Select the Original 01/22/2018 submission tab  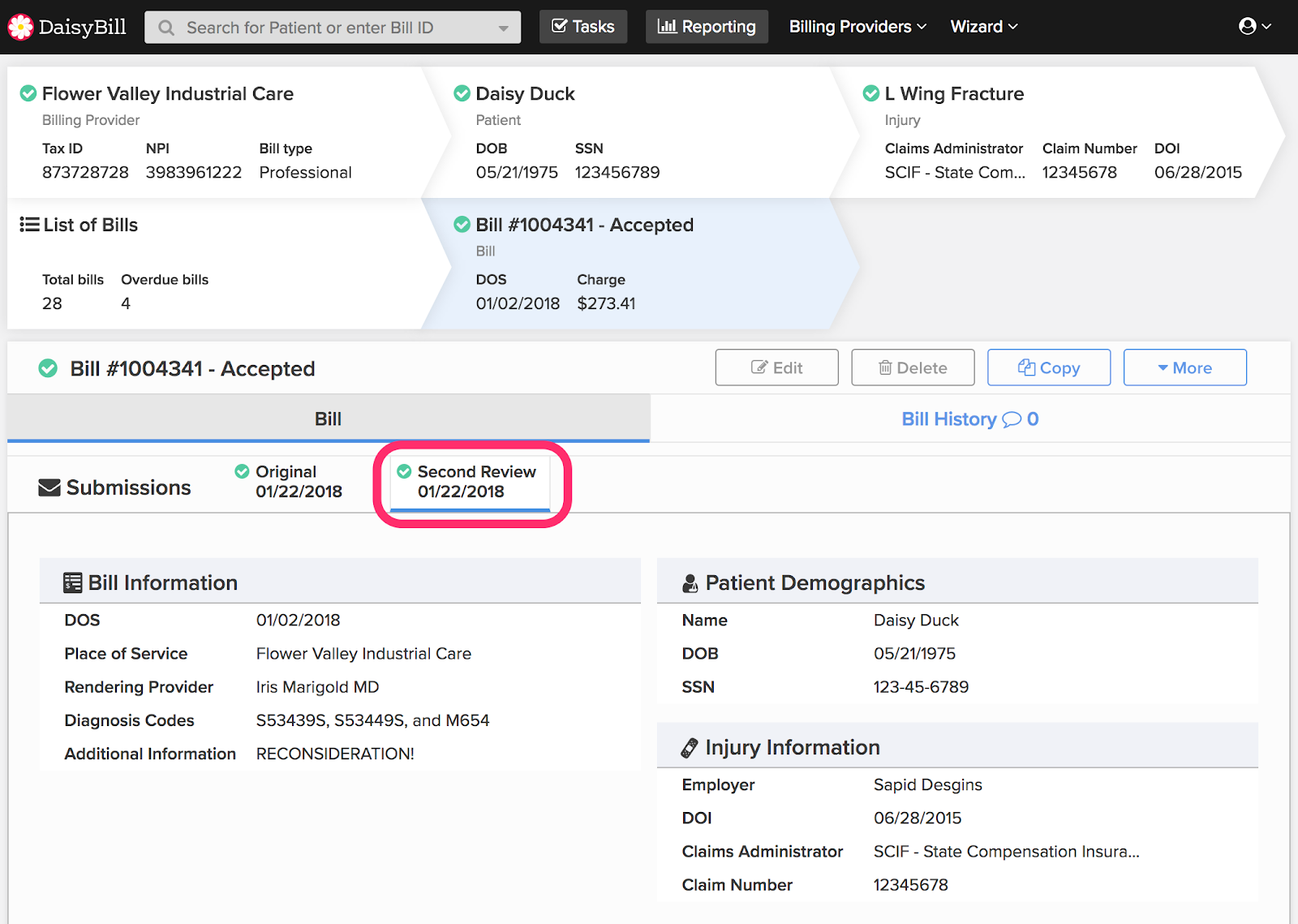pyautogui.click(x=289, y=482)
